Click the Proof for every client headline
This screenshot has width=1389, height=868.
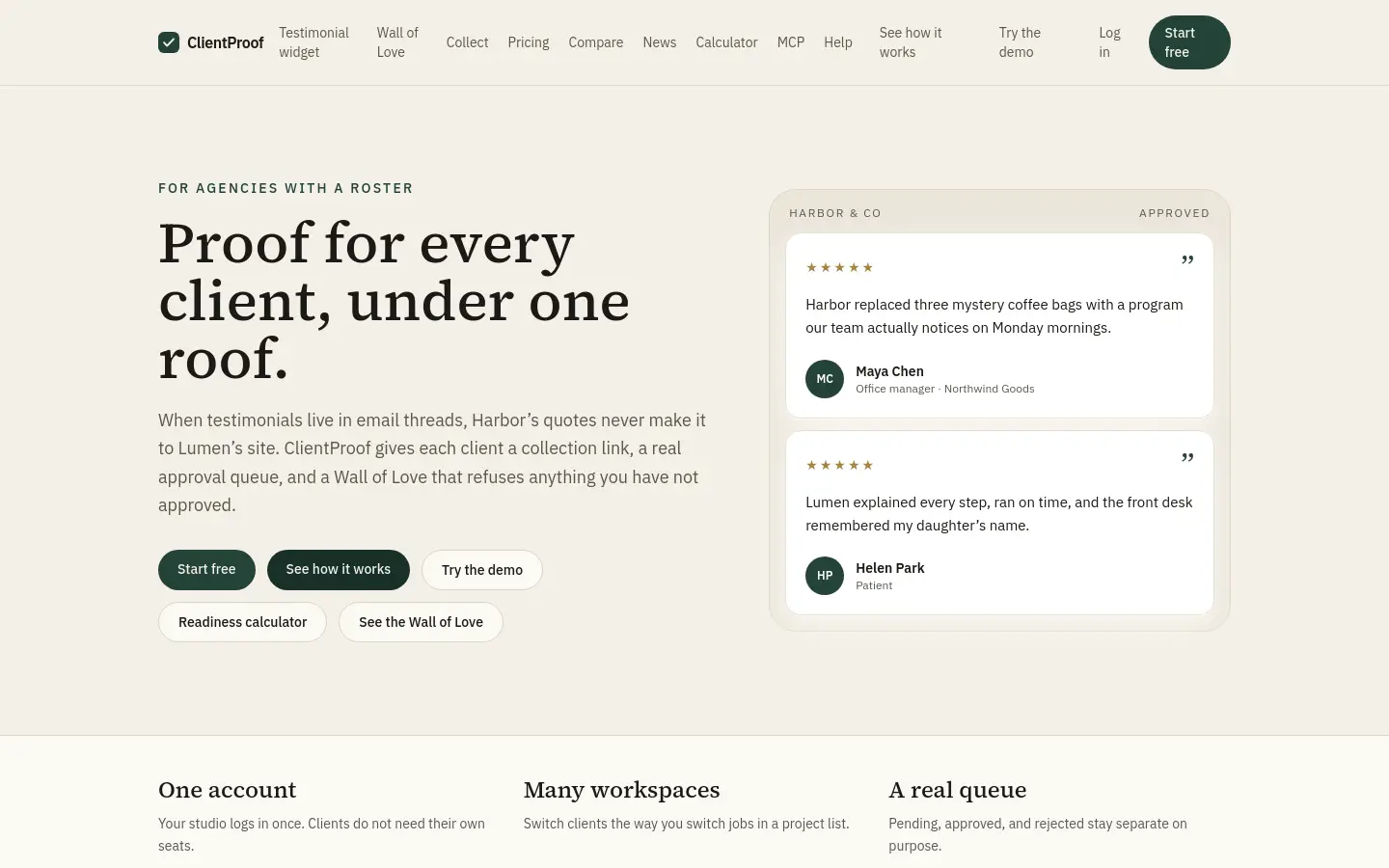(395, 301)
